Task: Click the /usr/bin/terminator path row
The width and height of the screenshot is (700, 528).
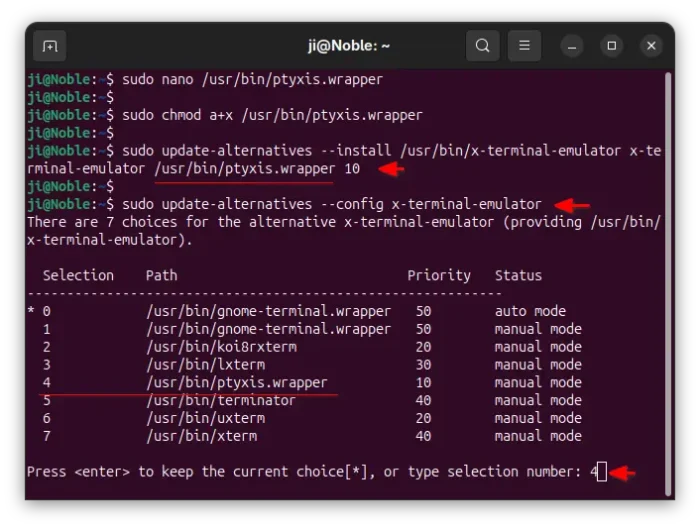Action: [221, 400]
